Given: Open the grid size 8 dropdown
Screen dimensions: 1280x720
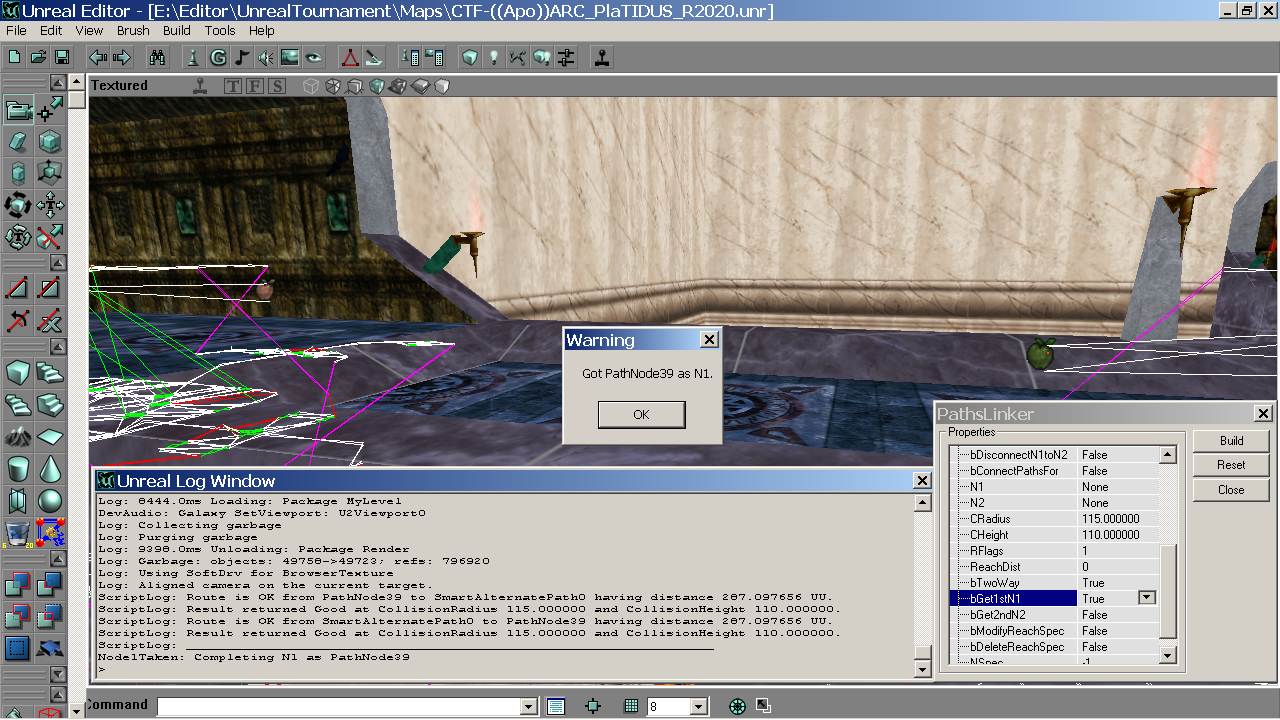Looking at the screenshot, I should [698, 707].
